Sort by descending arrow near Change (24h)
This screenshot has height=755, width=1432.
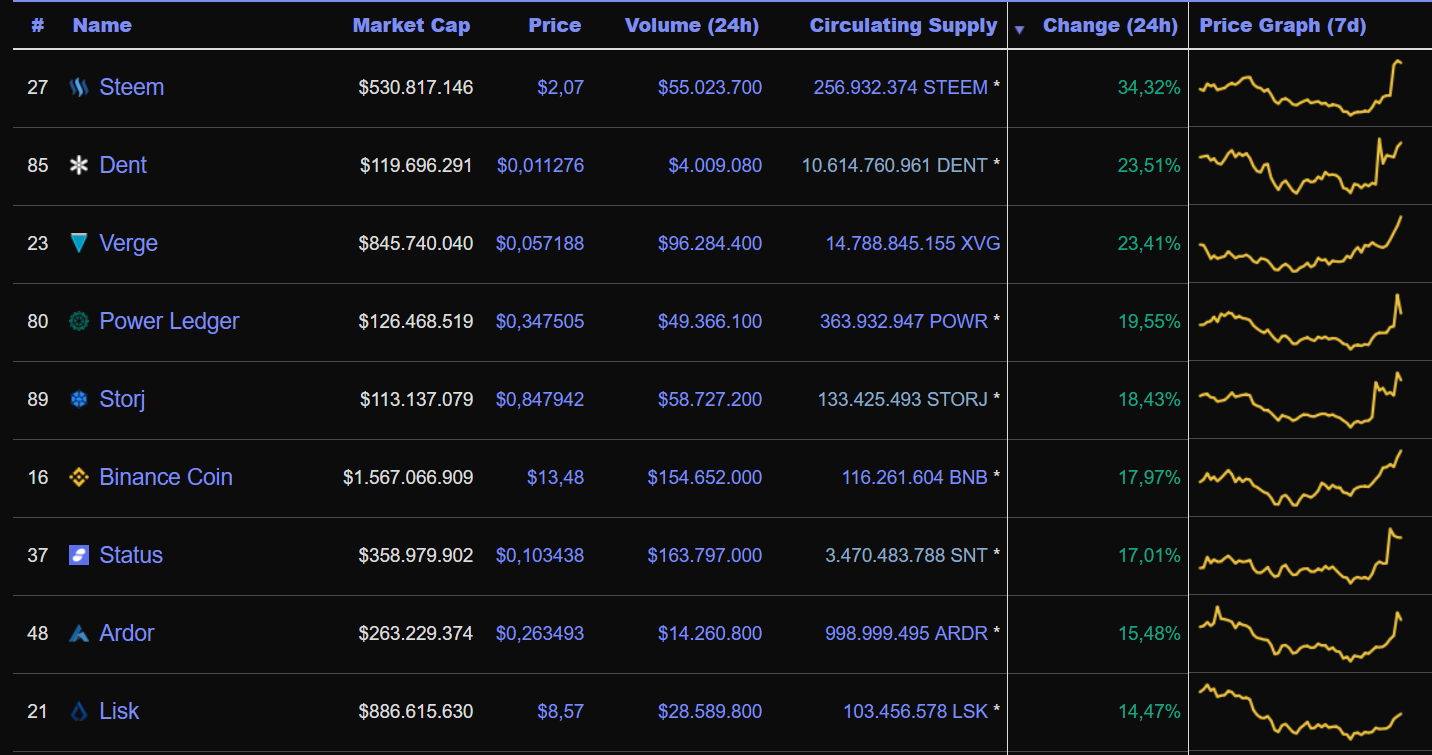(1019, 30)
